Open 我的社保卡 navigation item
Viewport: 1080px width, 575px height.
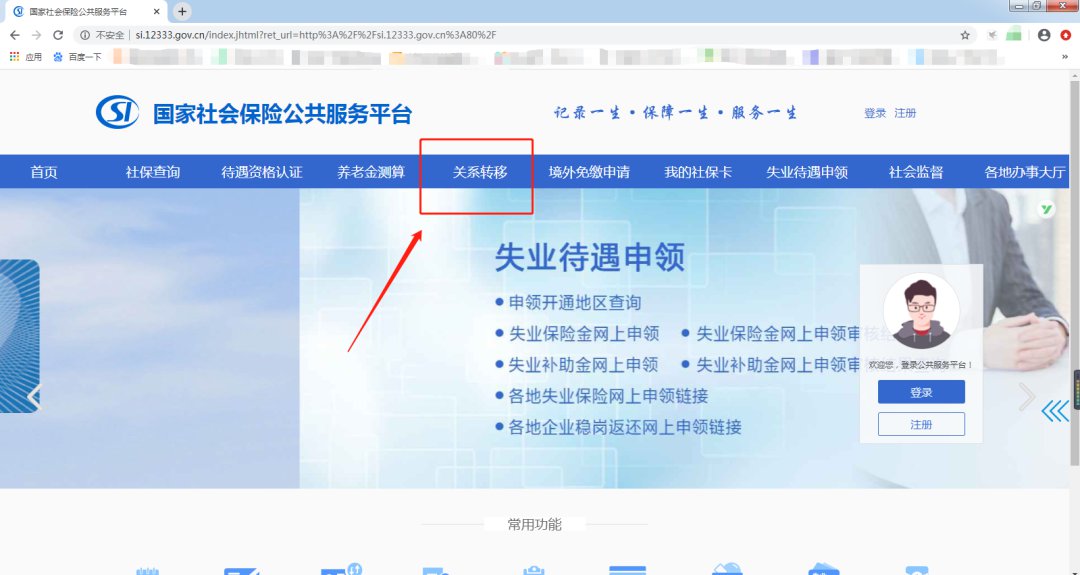click(x=698, y=172)
